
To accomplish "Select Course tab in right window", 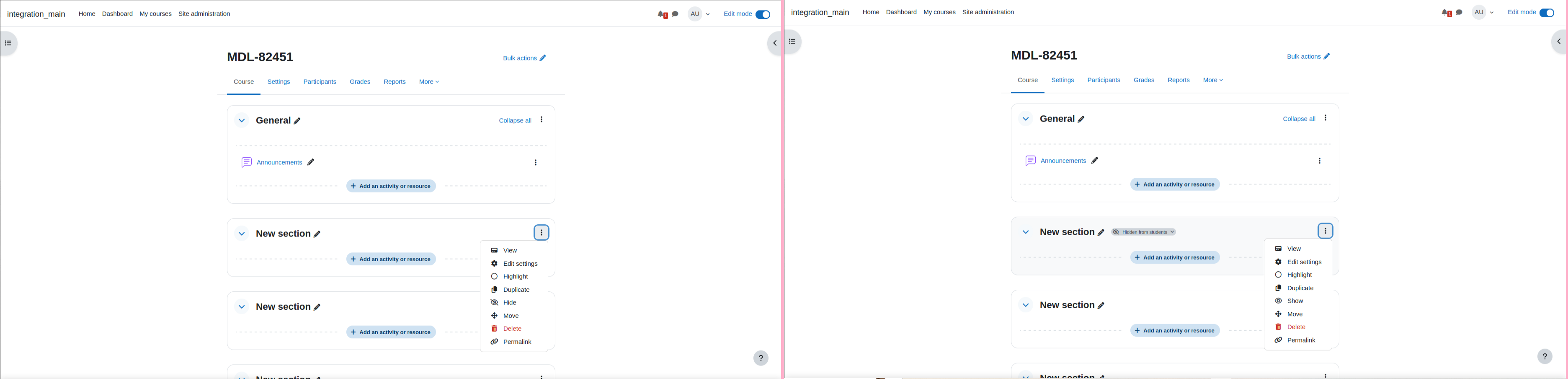I will click(1027, 80).
